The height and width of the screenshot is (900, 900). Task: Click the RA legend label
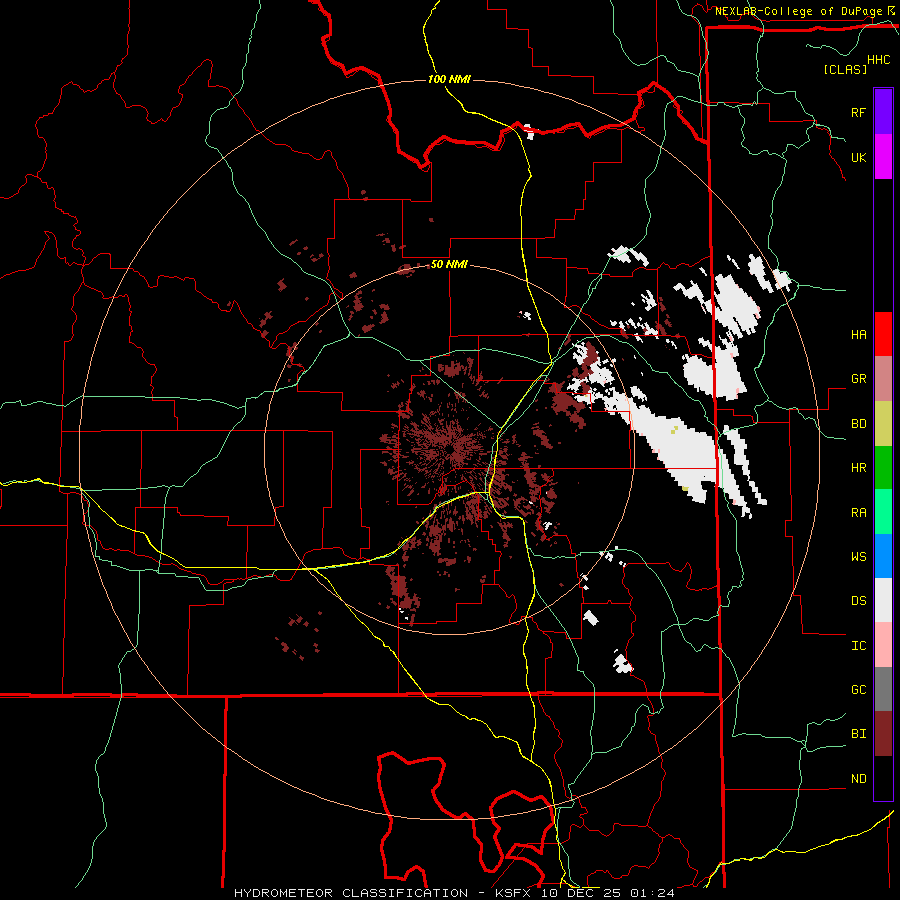pyautogui.click(x=858, y=512)
